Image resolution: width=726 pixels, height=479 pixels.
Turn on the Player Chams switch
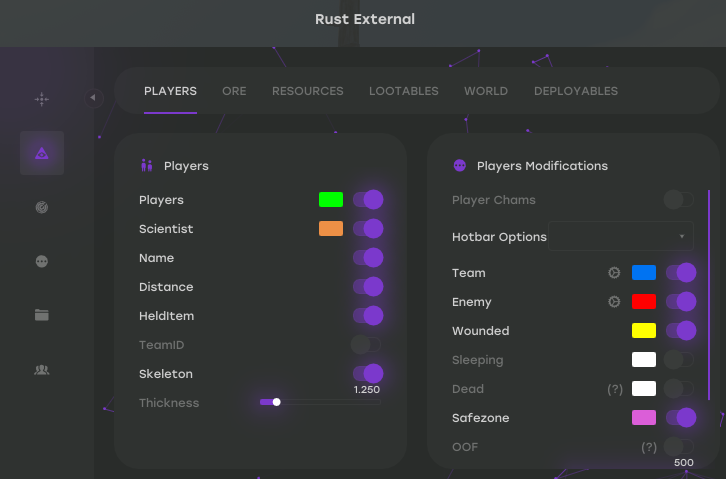(x=679, y=200)
